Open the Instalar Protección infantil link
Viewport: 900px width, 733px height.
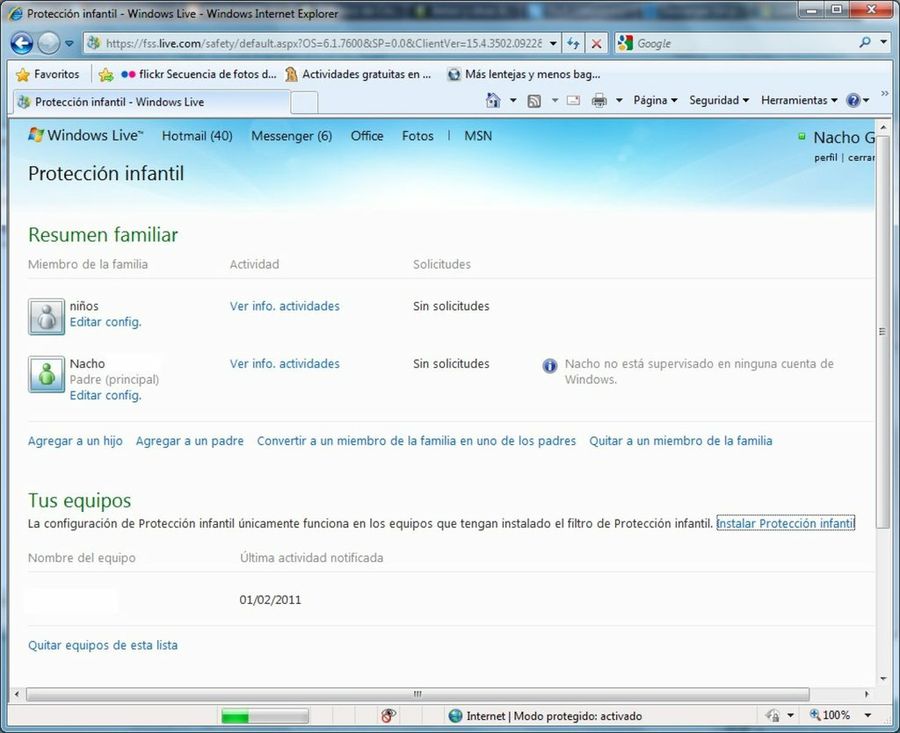(784, 523)
